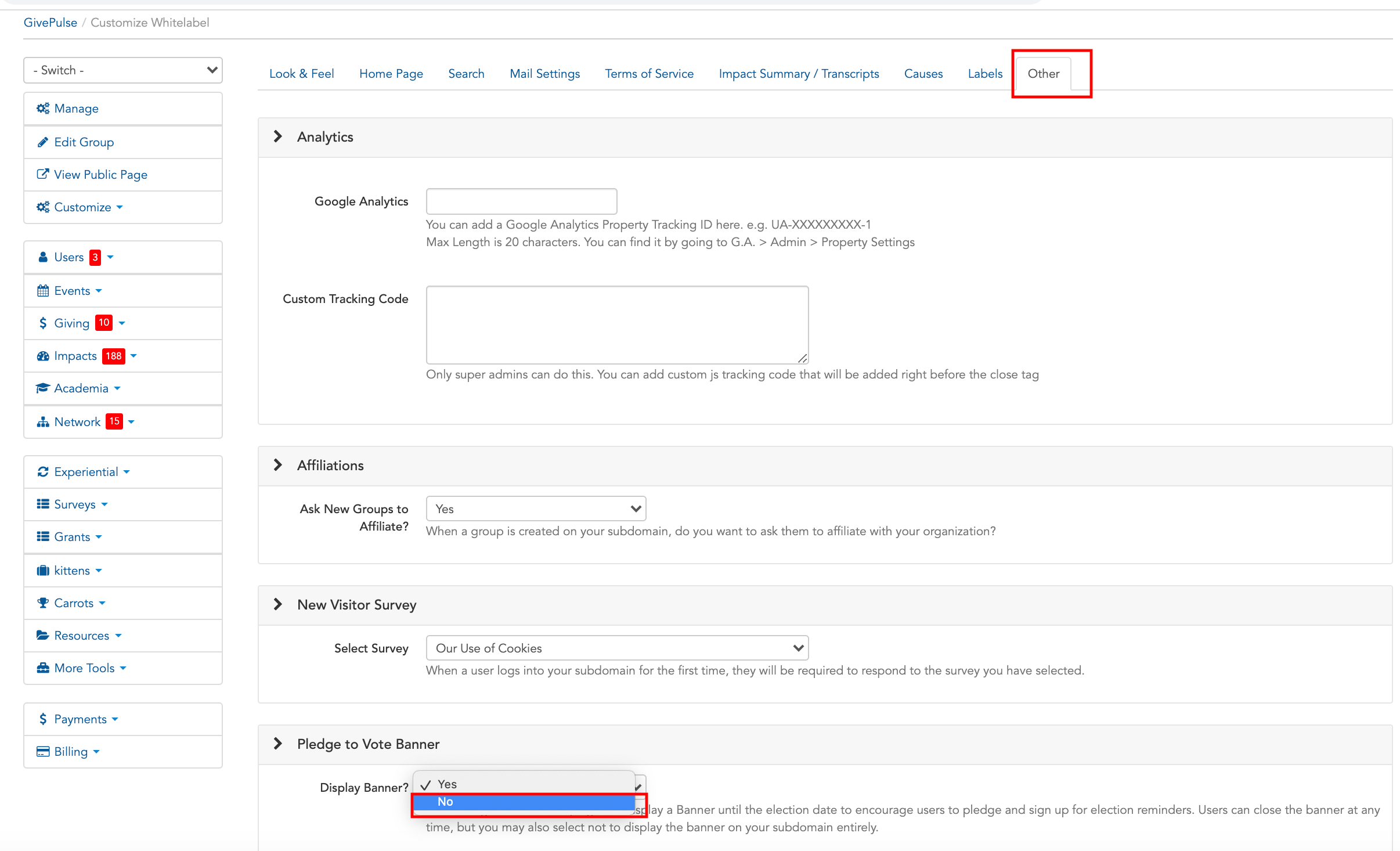Switch to the Labels tab
The image size is (1400, 851).
point(985,74)
